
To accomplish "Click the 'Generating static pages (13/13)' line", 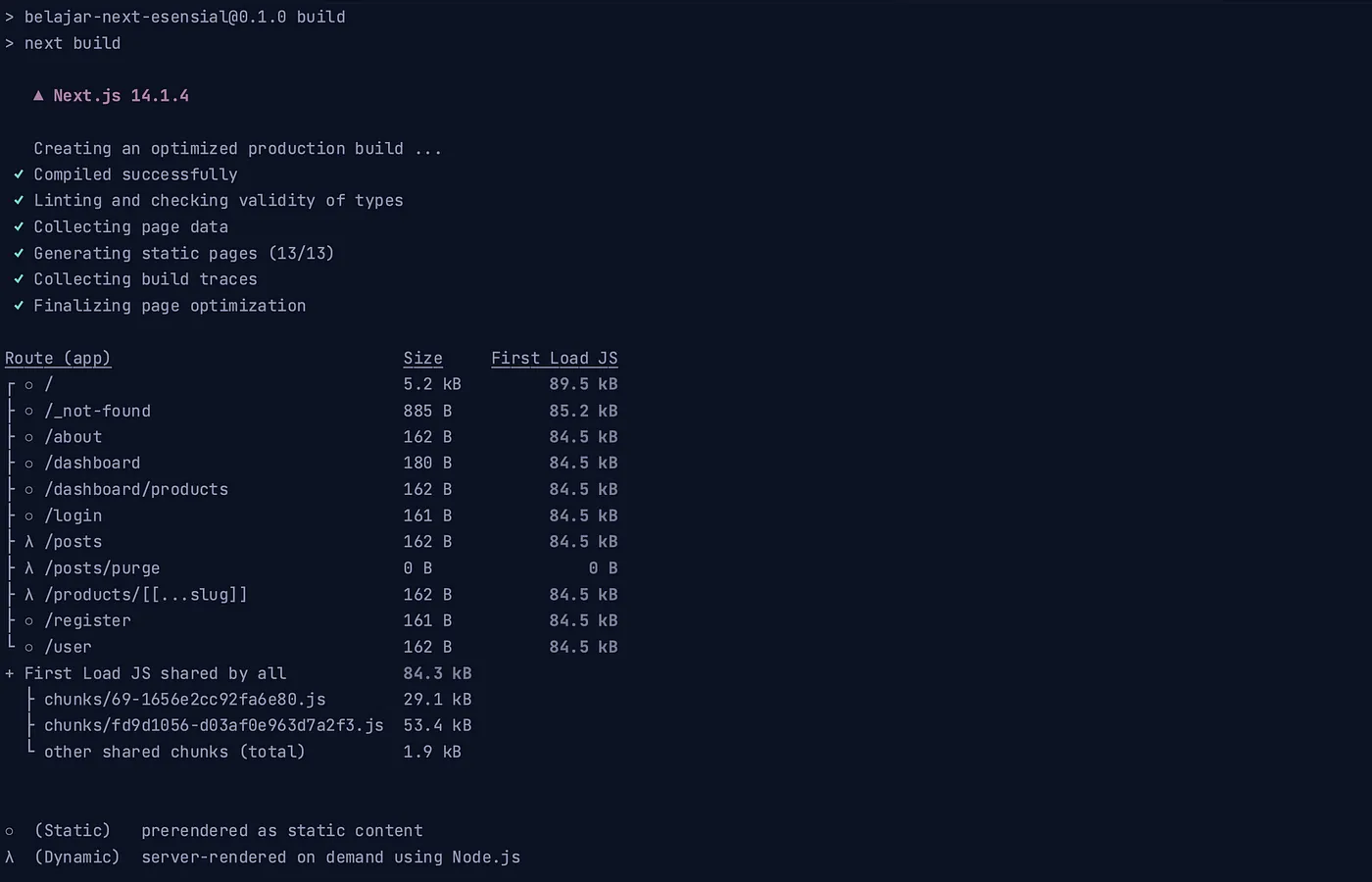I will click(x=183, y=254).
